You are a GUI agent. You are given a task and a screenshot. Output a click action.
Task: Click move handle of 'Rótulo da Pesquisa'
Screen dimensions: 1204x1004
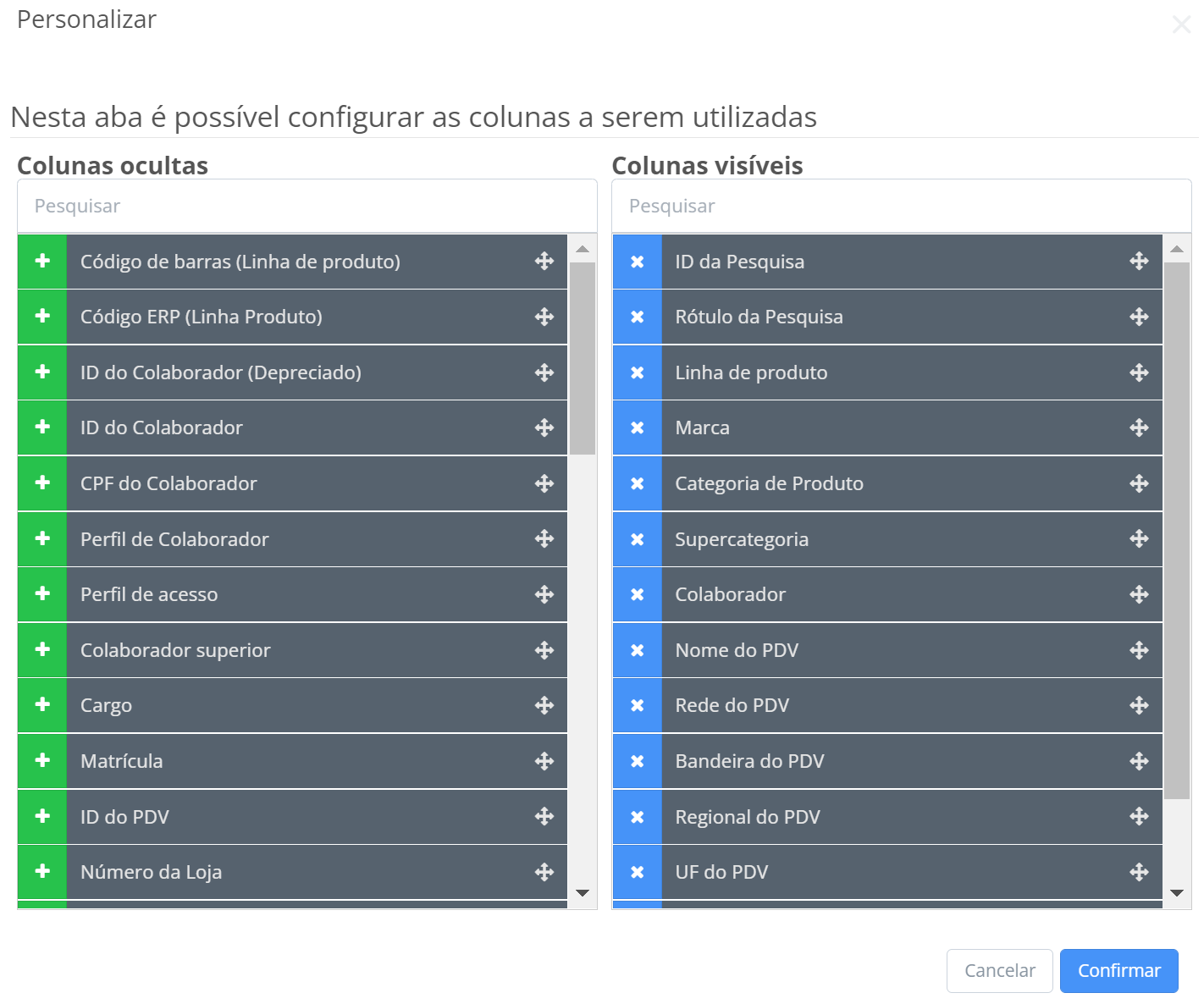point(1139,317)
